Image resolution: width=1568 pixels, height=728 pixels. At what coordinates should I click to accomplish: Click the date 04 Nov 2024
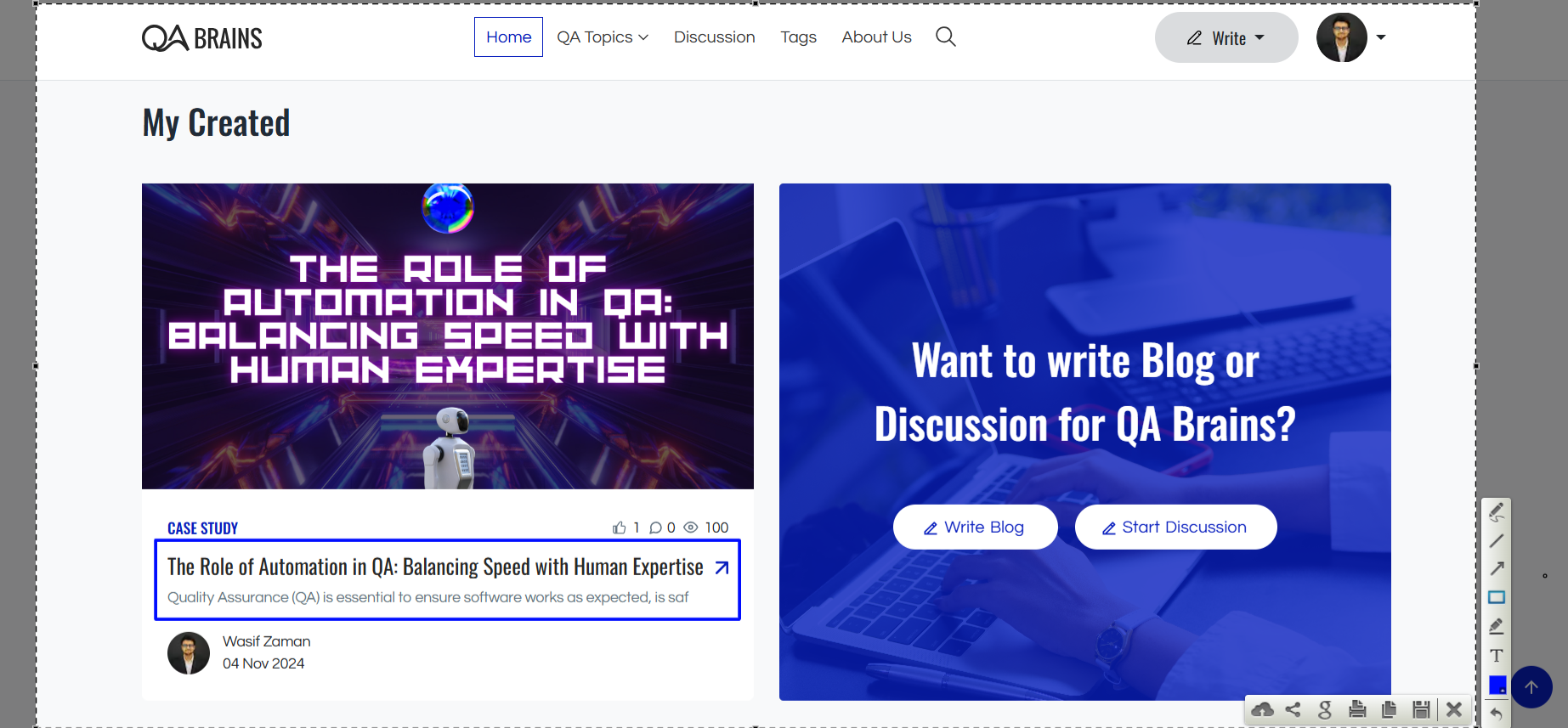click(263, 663)
